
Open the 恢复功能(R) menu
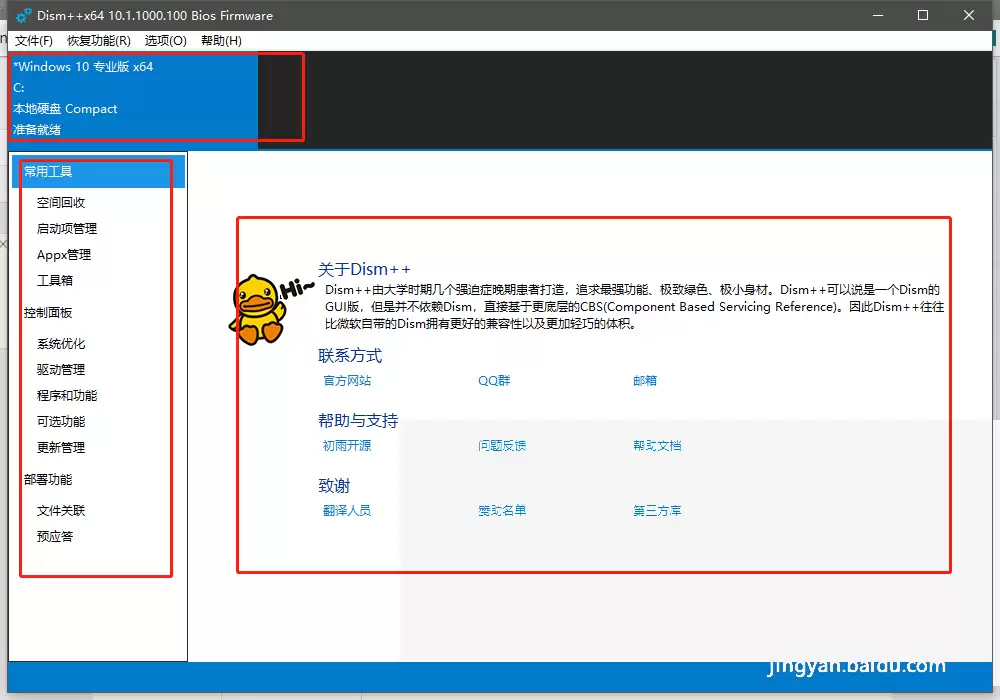tap(99, 41)
